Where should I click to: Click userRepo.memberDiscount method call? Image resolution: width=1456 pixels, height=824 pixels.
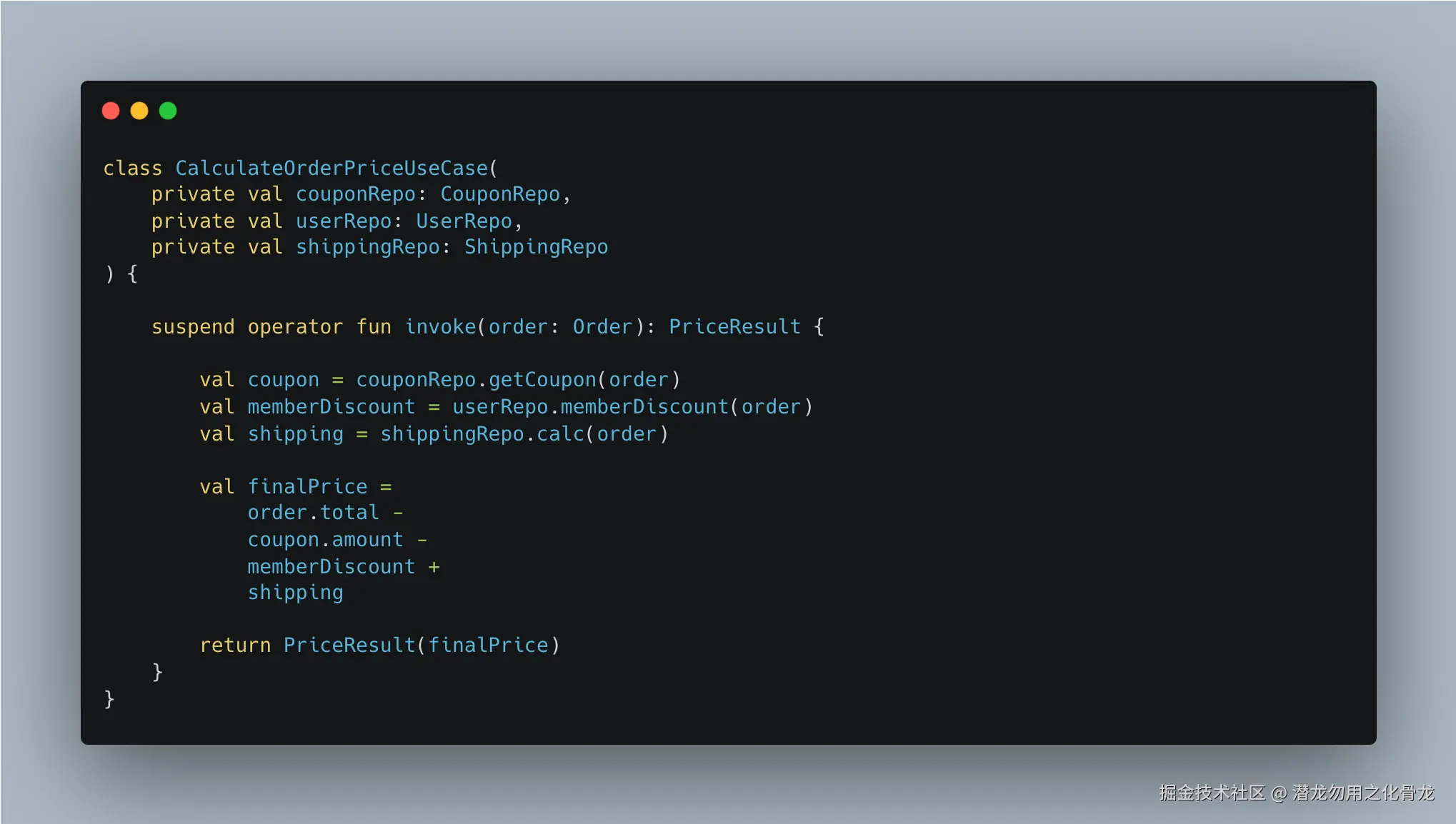click(590, 407)
